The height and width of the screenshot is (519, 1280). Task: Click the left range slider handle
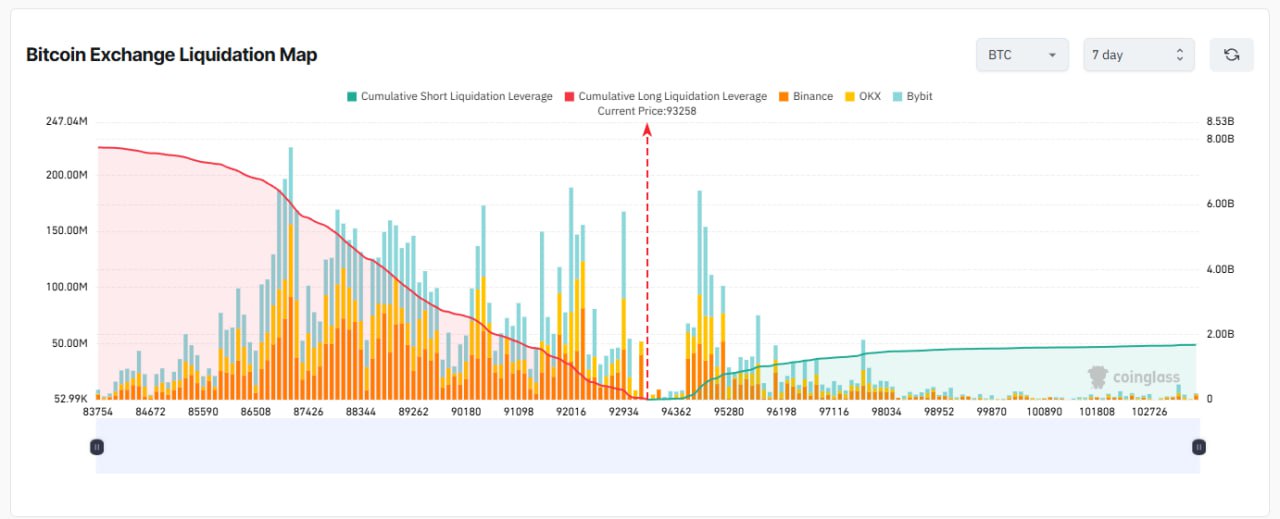click(97, 447)
